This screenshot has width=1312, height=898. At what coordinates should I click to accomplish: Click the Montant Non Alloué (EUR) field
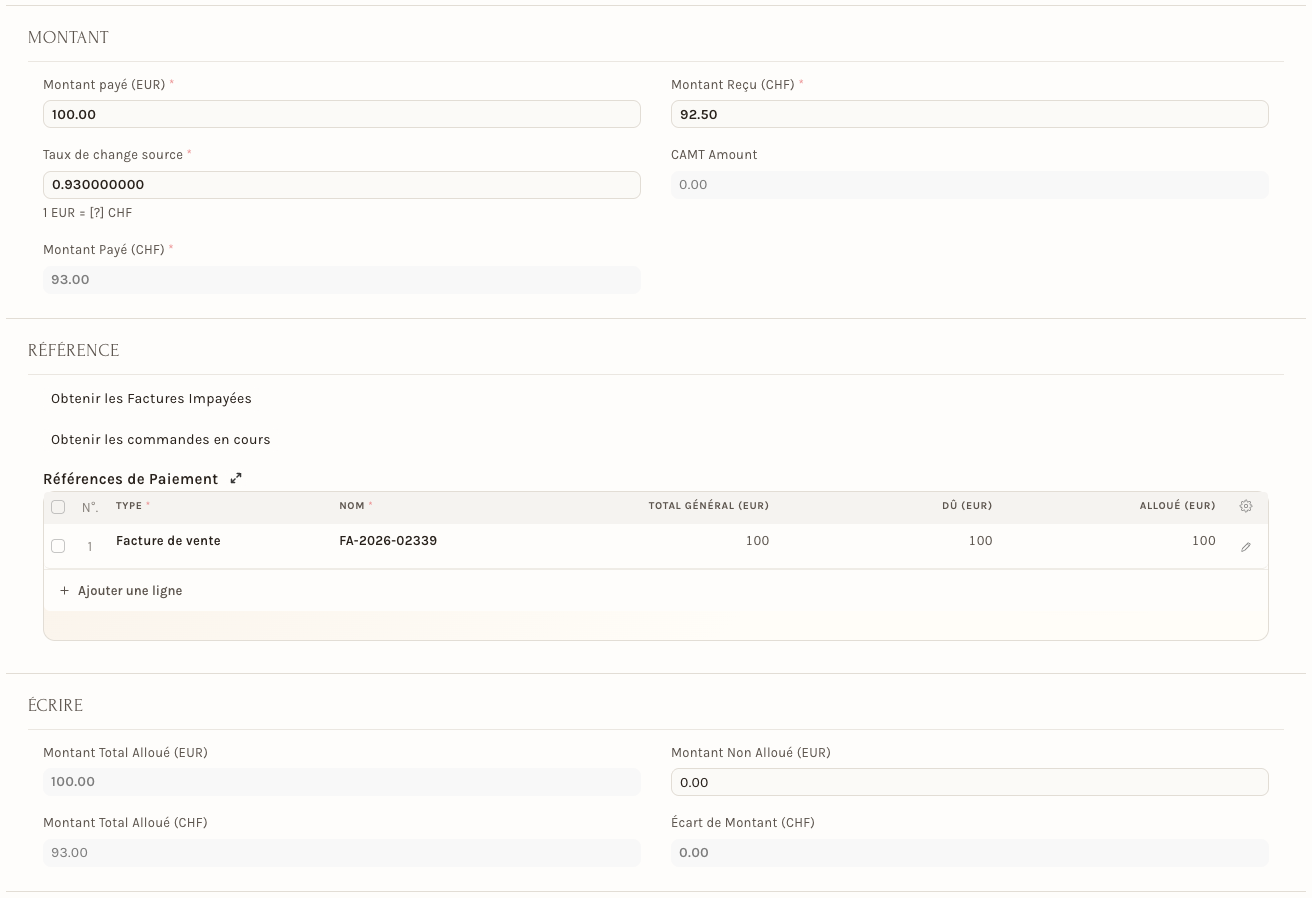970,782
